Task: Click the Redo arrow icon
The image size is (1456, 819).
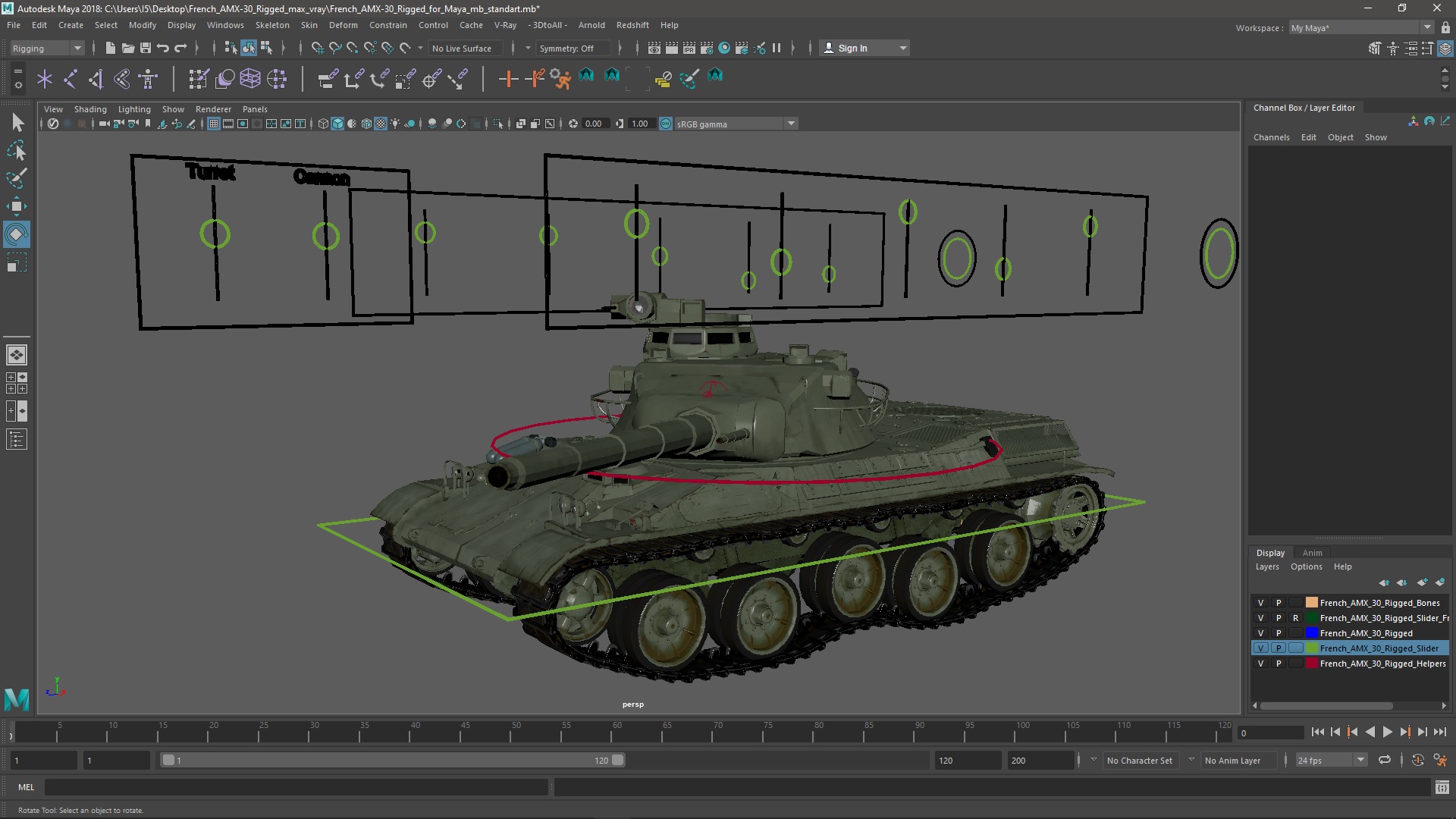Action: [180, 48]
